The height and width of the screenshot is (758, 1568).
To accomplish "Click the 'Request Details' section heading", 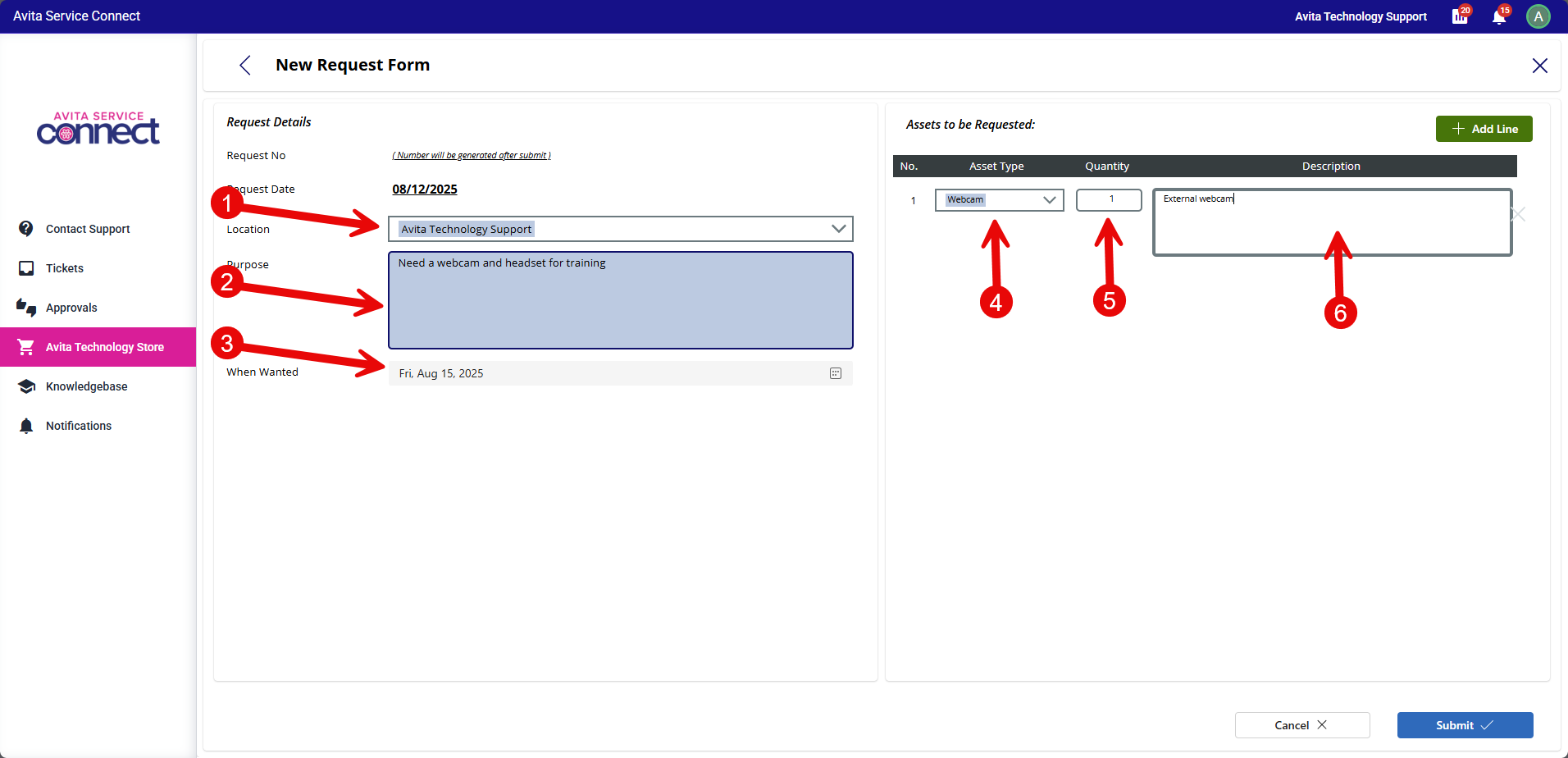I will (269, 122).
